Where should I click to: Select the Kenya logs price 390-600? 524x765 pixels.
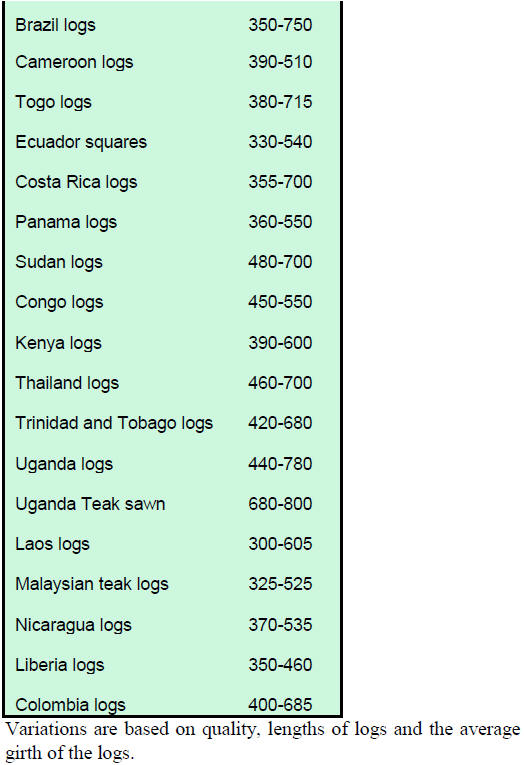(x=280, y=343)
